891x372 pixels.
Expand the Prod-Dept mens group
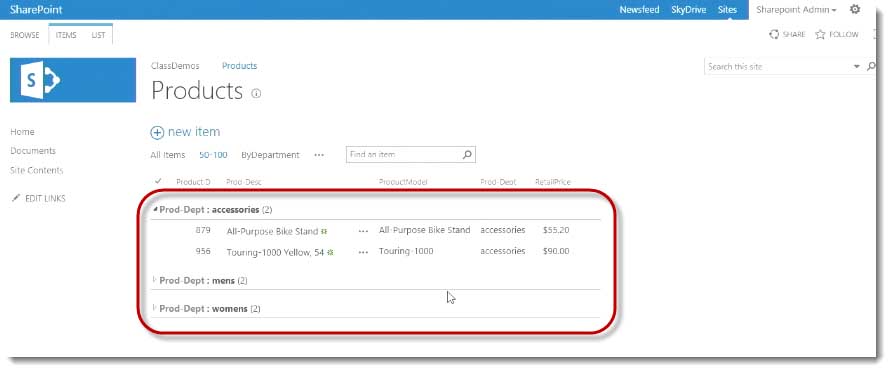[x=155, y=279]
